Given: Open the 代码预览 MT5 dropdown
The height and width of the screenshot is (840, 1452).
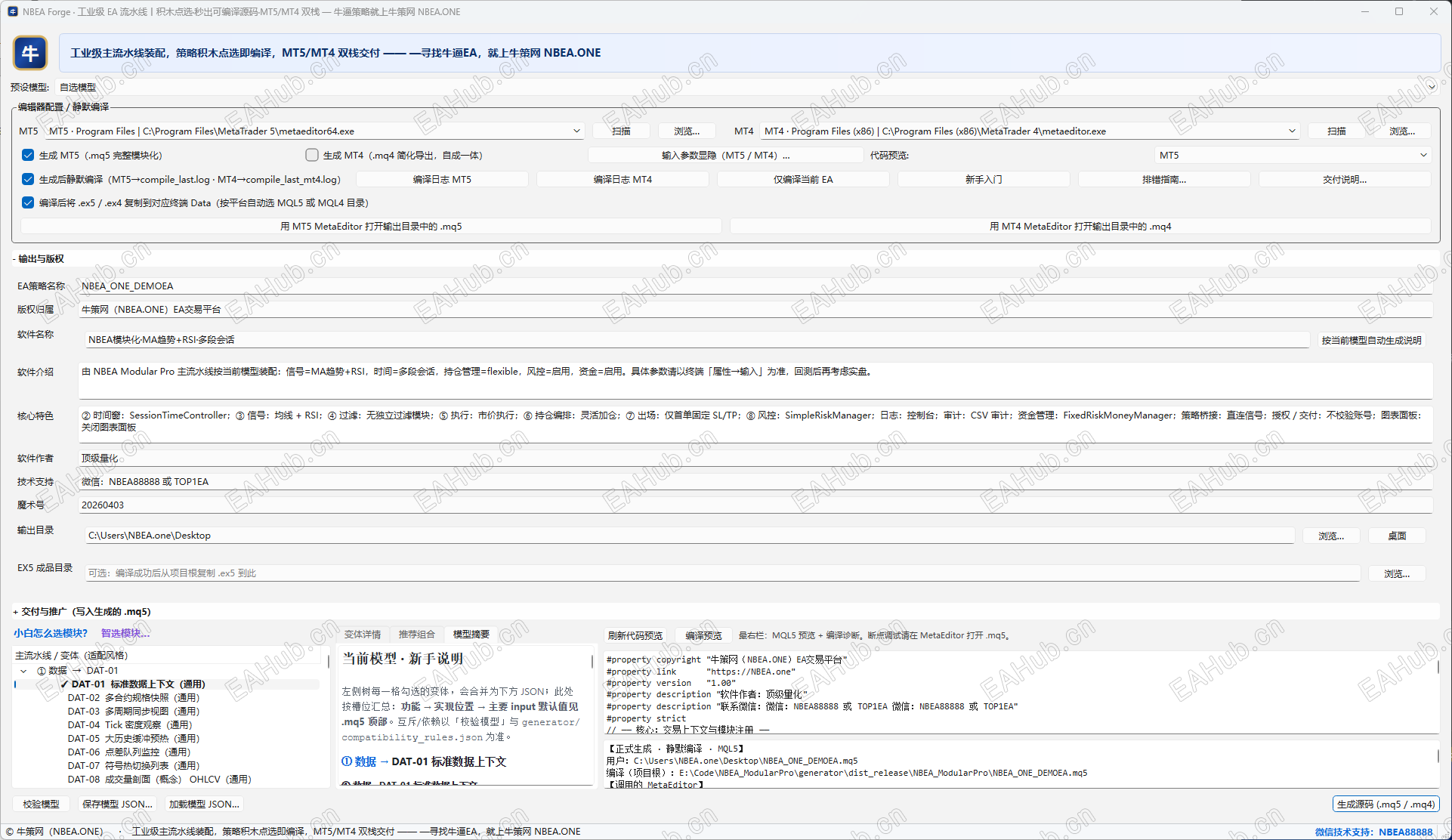Looking at the screenshot, I should click(x=1423, y=155).
